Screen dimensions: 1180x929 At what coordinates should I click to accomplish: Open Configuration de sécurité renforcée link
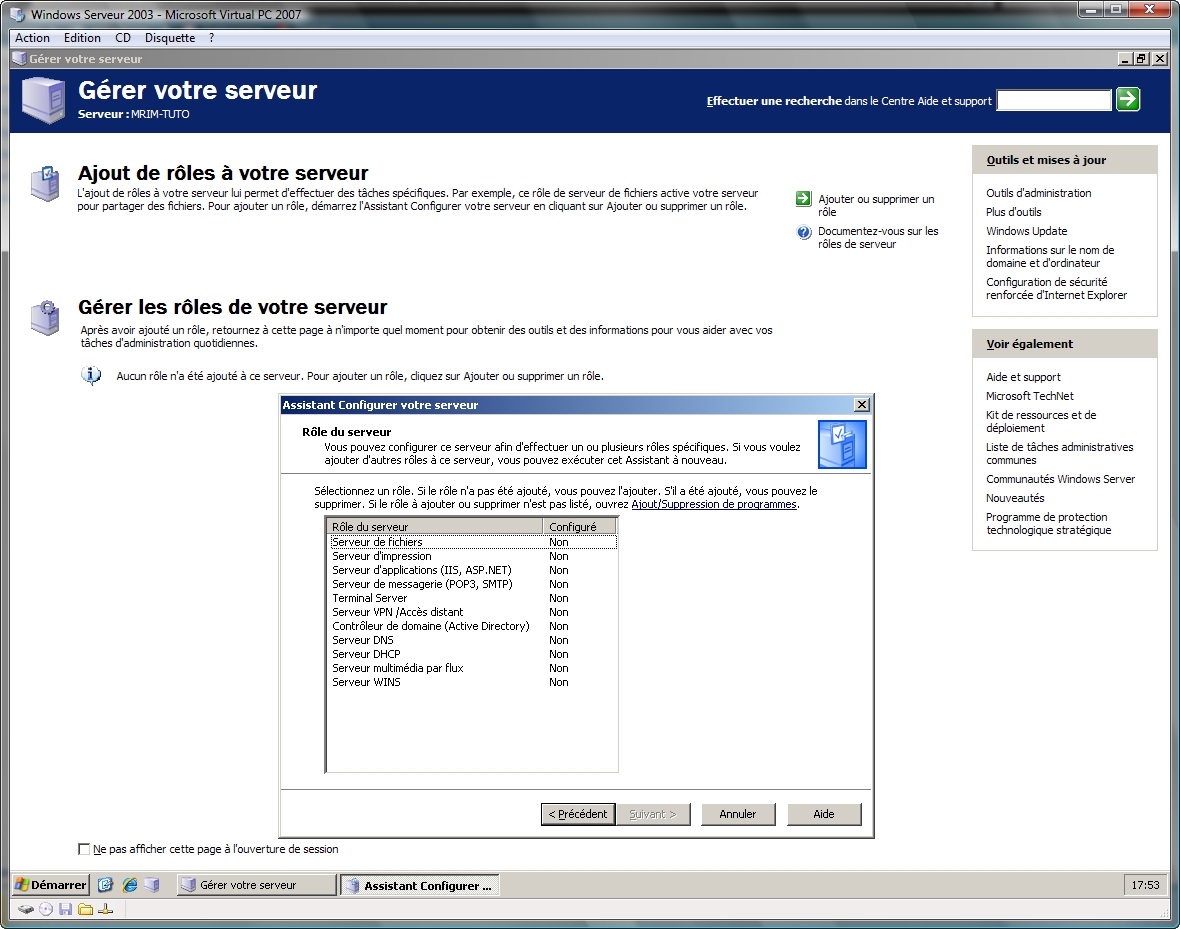(x=1057, y=288)
